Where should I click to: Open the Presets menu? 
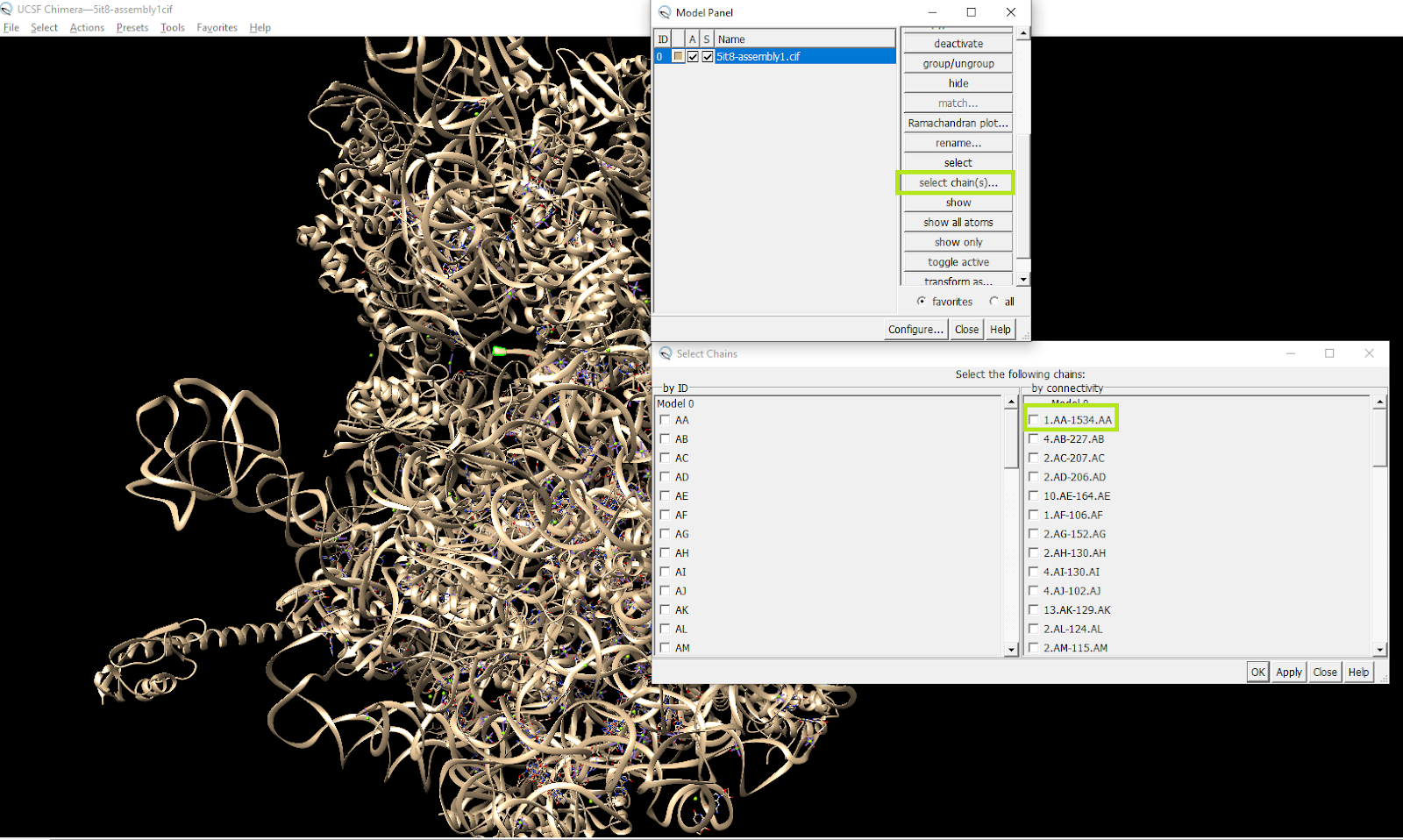click(x=132, y=27)
